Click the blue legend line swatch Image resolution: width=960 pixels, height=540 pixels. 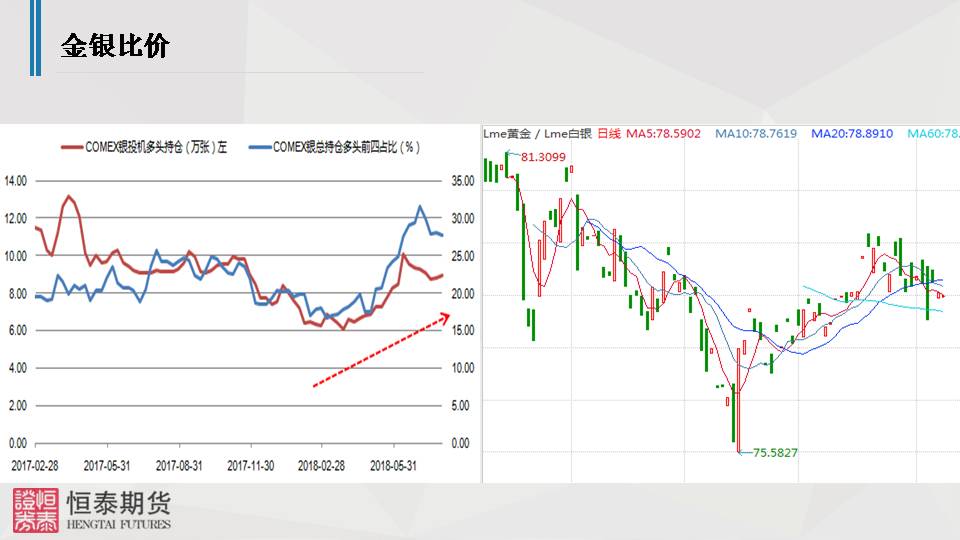pos(260,147)
